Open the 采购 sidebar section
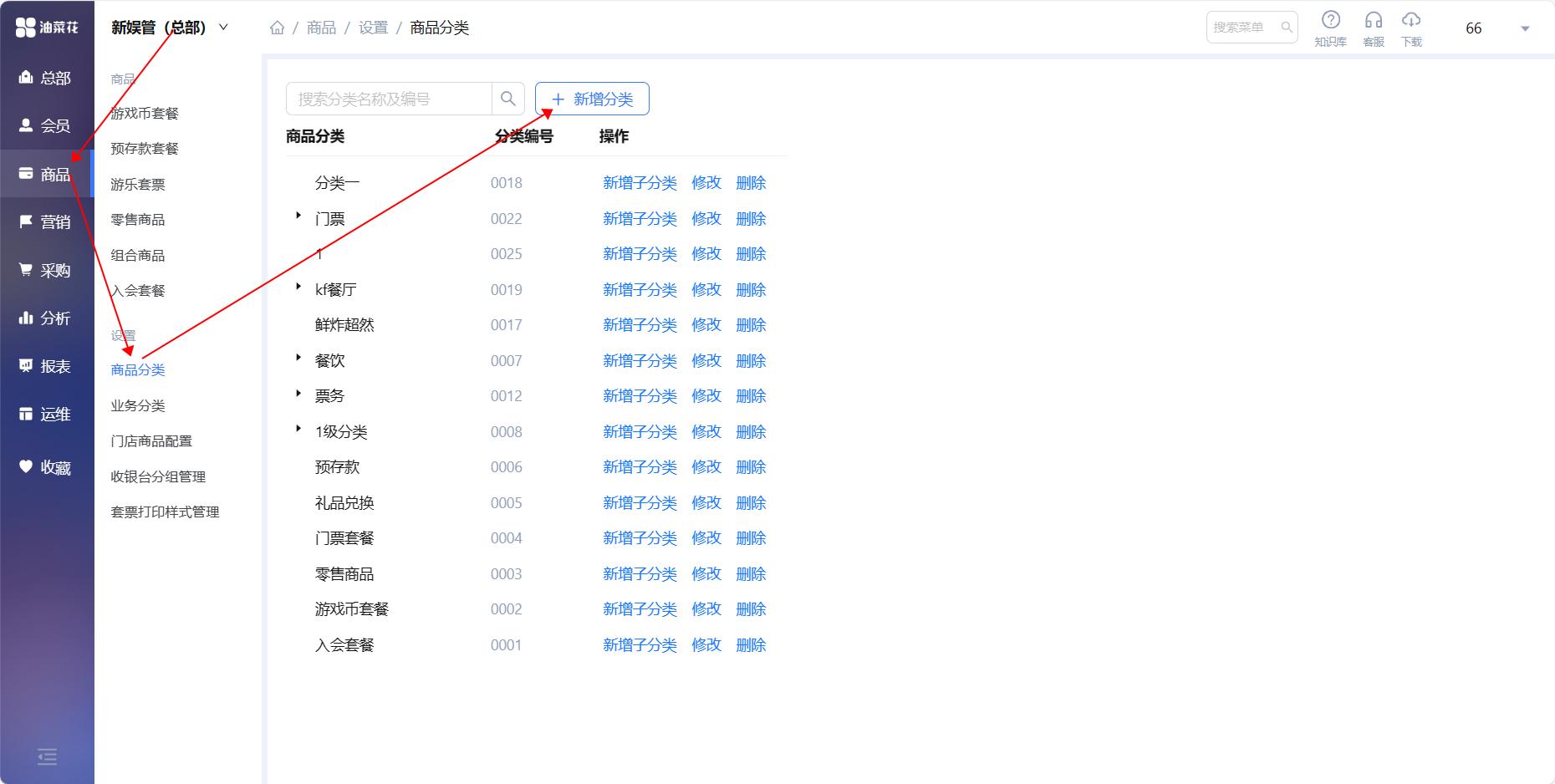The image size is (1555, 784). point(46,270)
